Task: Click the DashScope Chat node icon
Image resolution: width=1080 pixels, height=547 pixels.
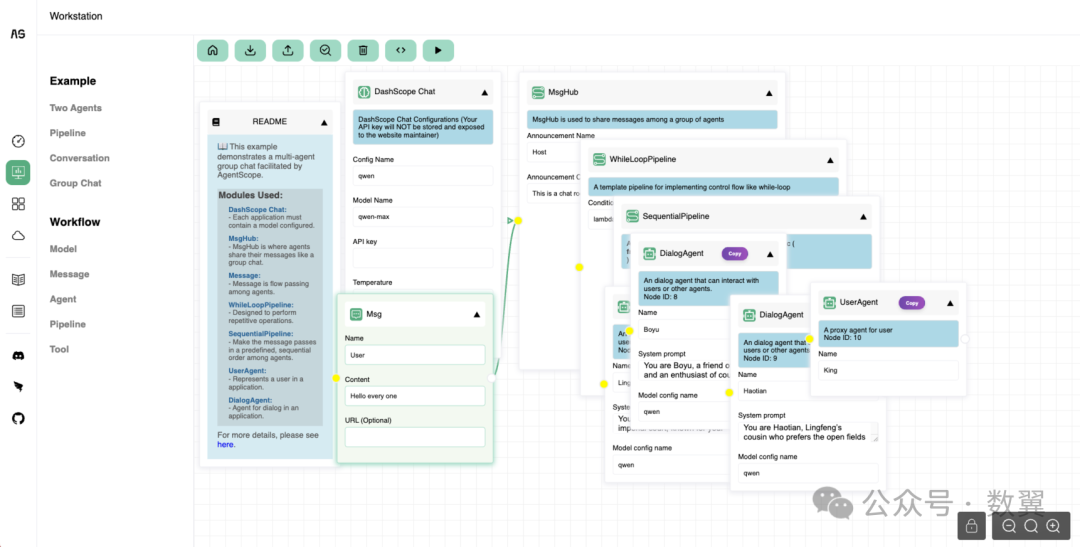Action: tap(363, 92)
